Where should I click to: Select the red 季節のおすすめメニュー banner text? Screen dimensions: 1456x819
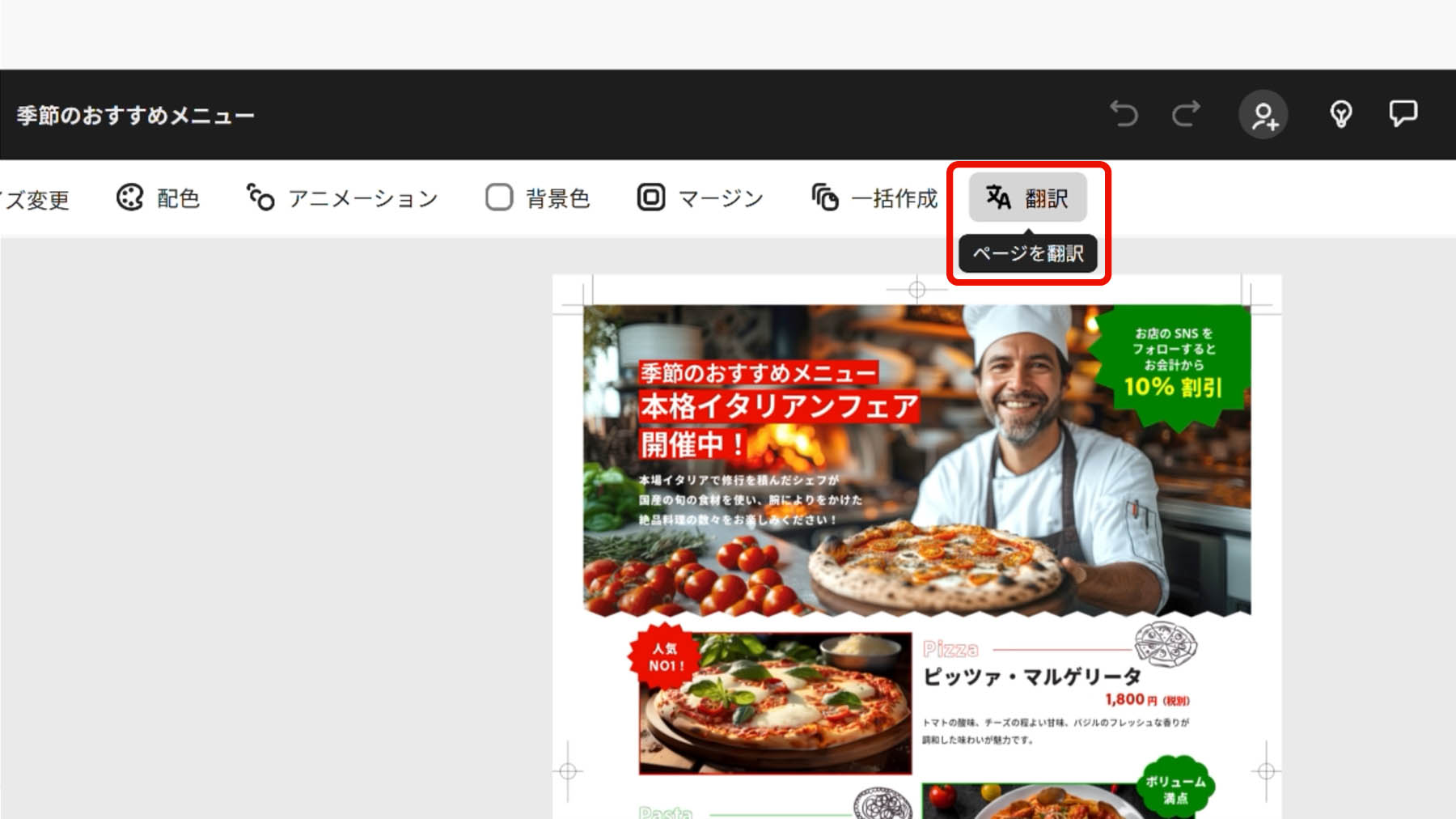tap(758, 373)
